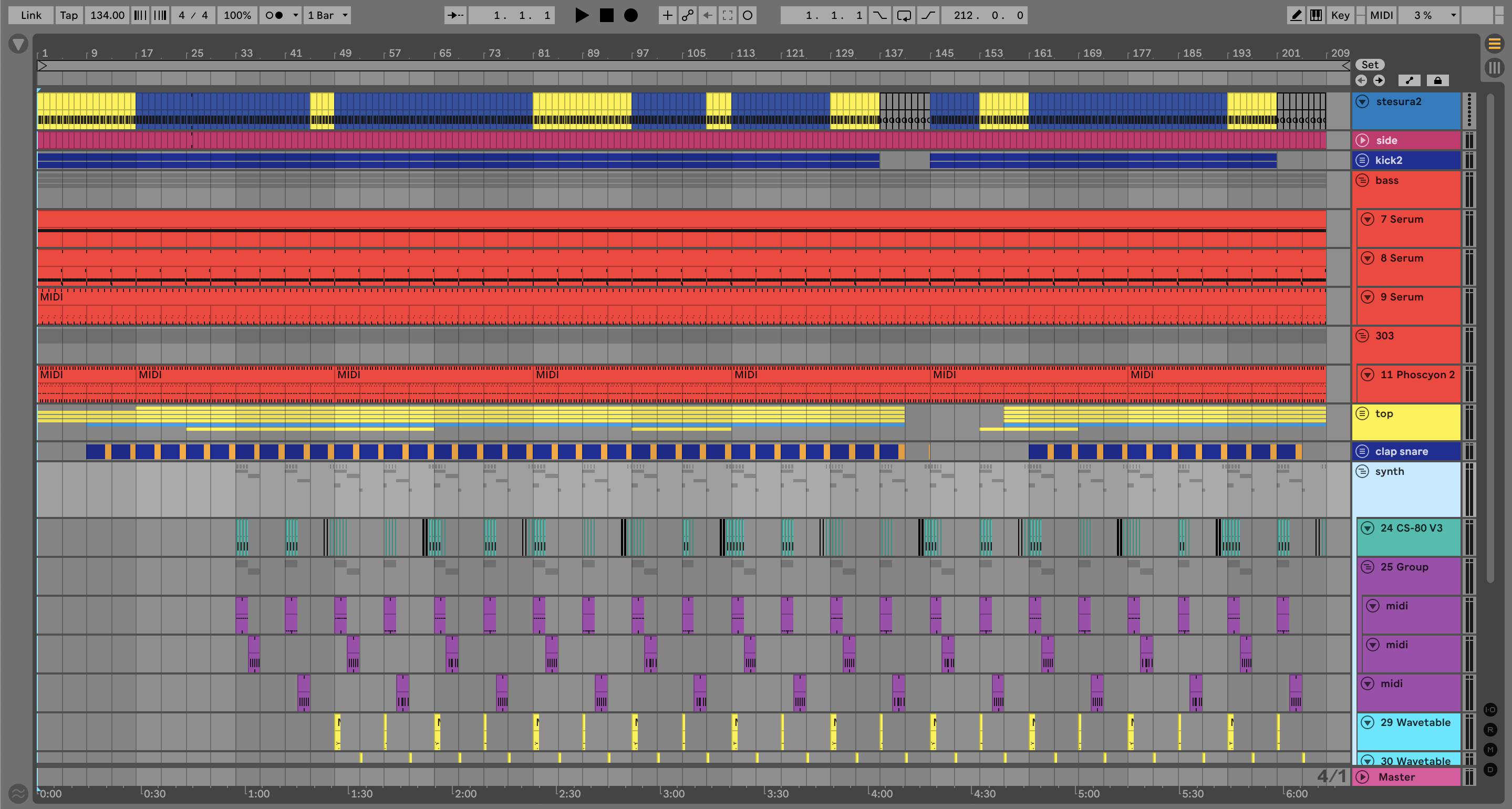Viewport: 1512px width, 809px height.
Task: Open the 1 Bar quantization dropdown
Action: (327, 15)
